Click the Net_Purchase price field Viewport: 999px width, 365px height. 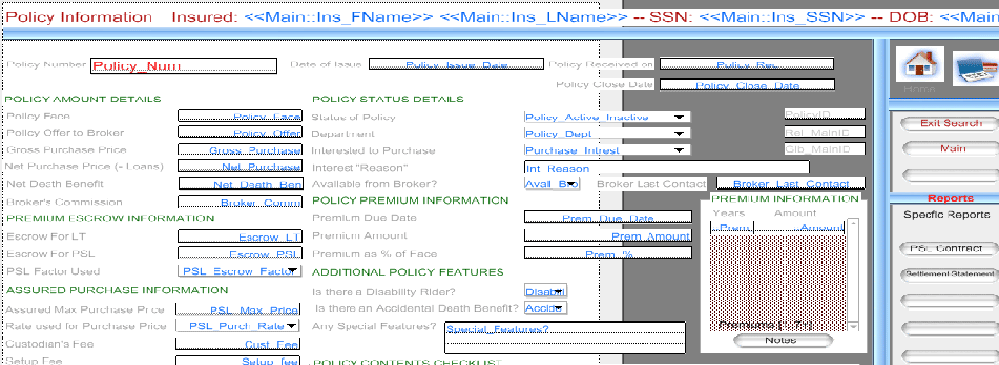pos(239,167)
